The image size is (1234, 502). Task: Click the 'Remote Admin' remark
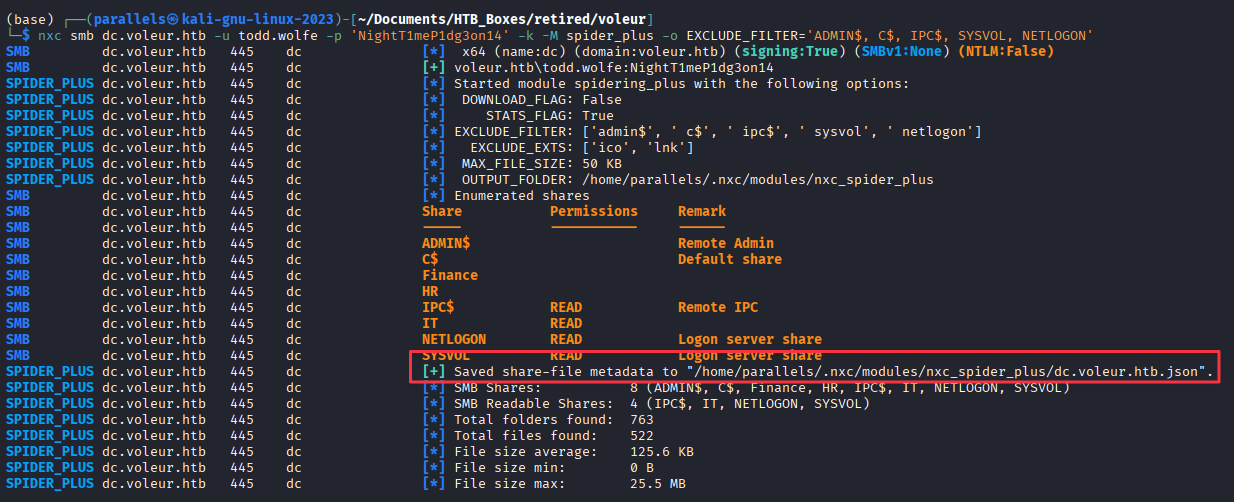click(726, 243)
